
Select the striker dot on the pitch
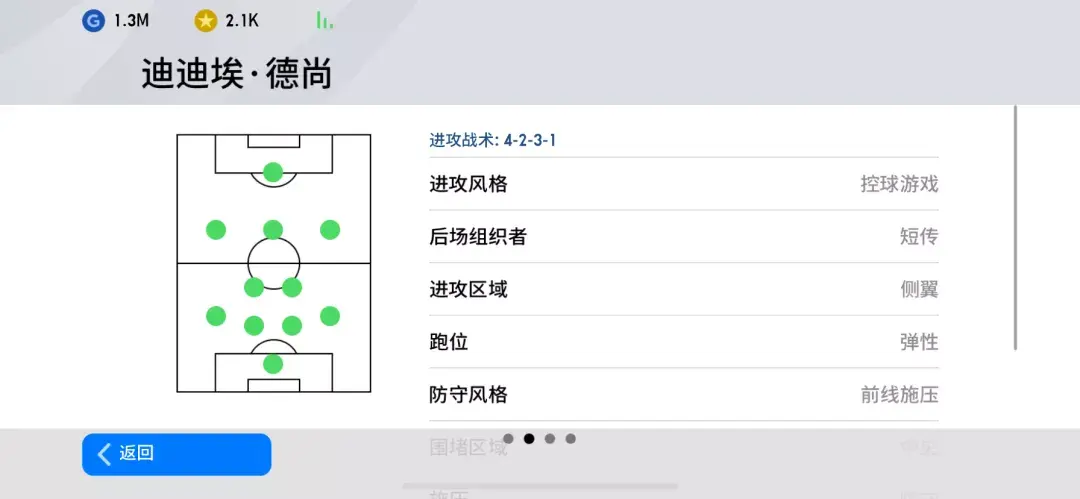click(273, 172)
